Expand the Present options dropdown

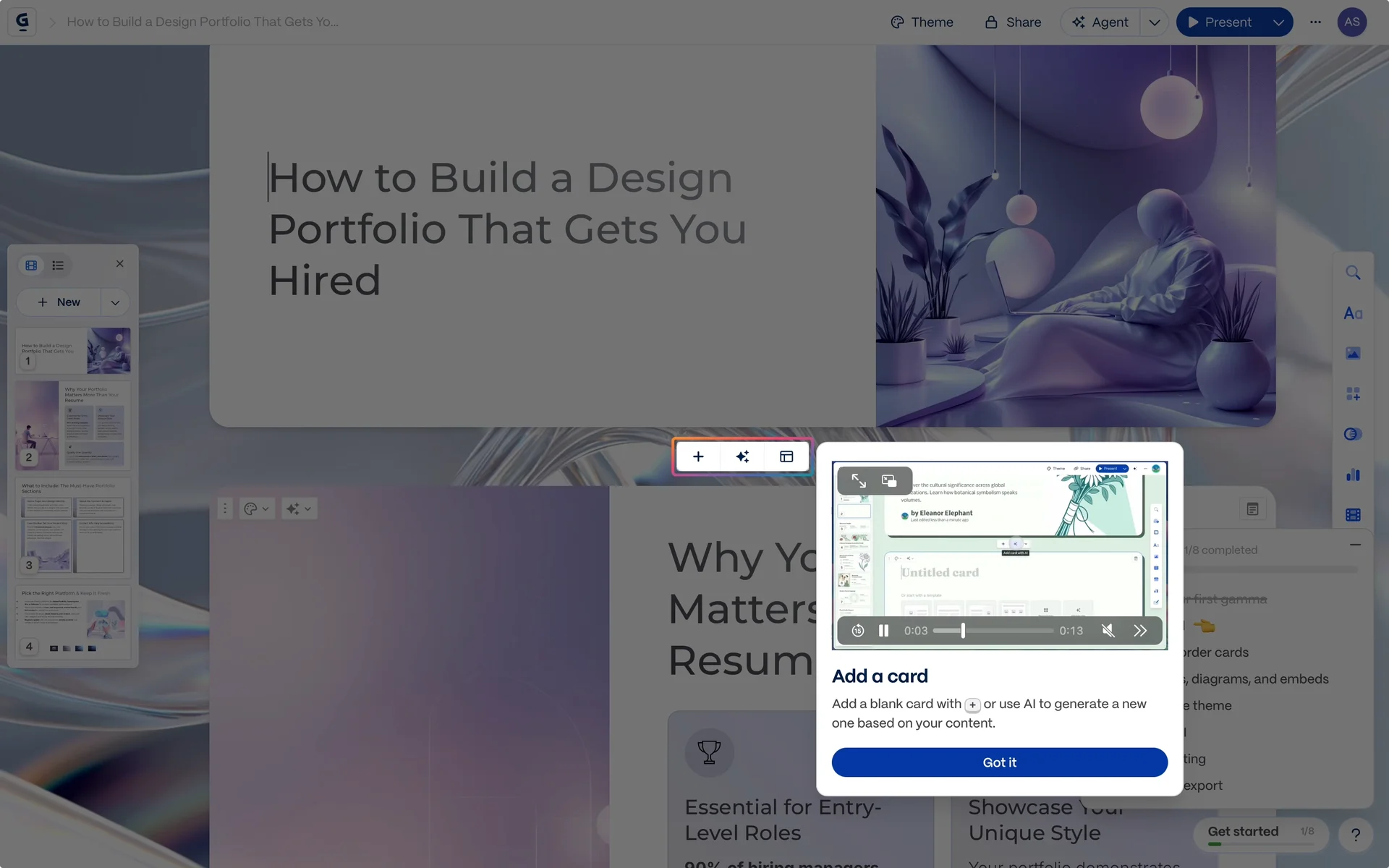coord(1278,22)
